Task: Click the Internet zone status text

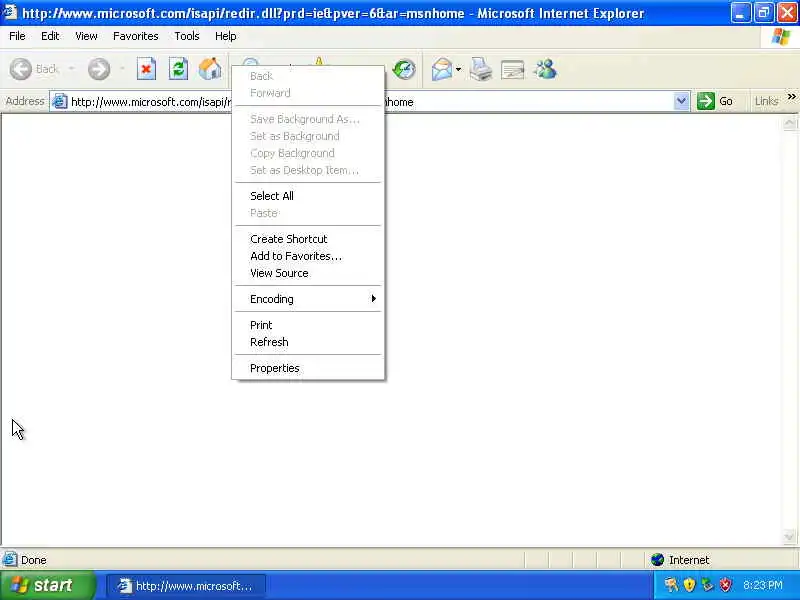Action: [x=689, y=560]
